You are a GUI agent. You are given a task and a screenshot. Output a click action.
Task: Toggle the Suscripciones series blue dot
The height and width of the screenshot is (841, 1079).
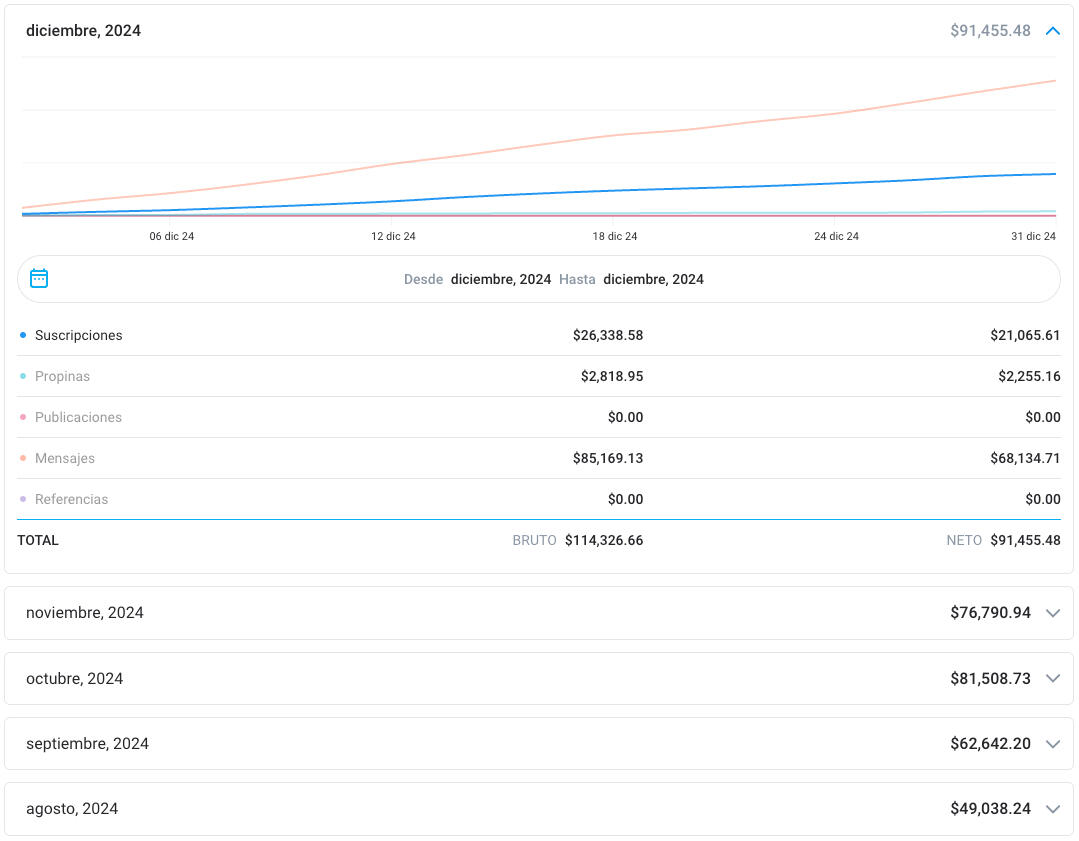click(23, 335)
